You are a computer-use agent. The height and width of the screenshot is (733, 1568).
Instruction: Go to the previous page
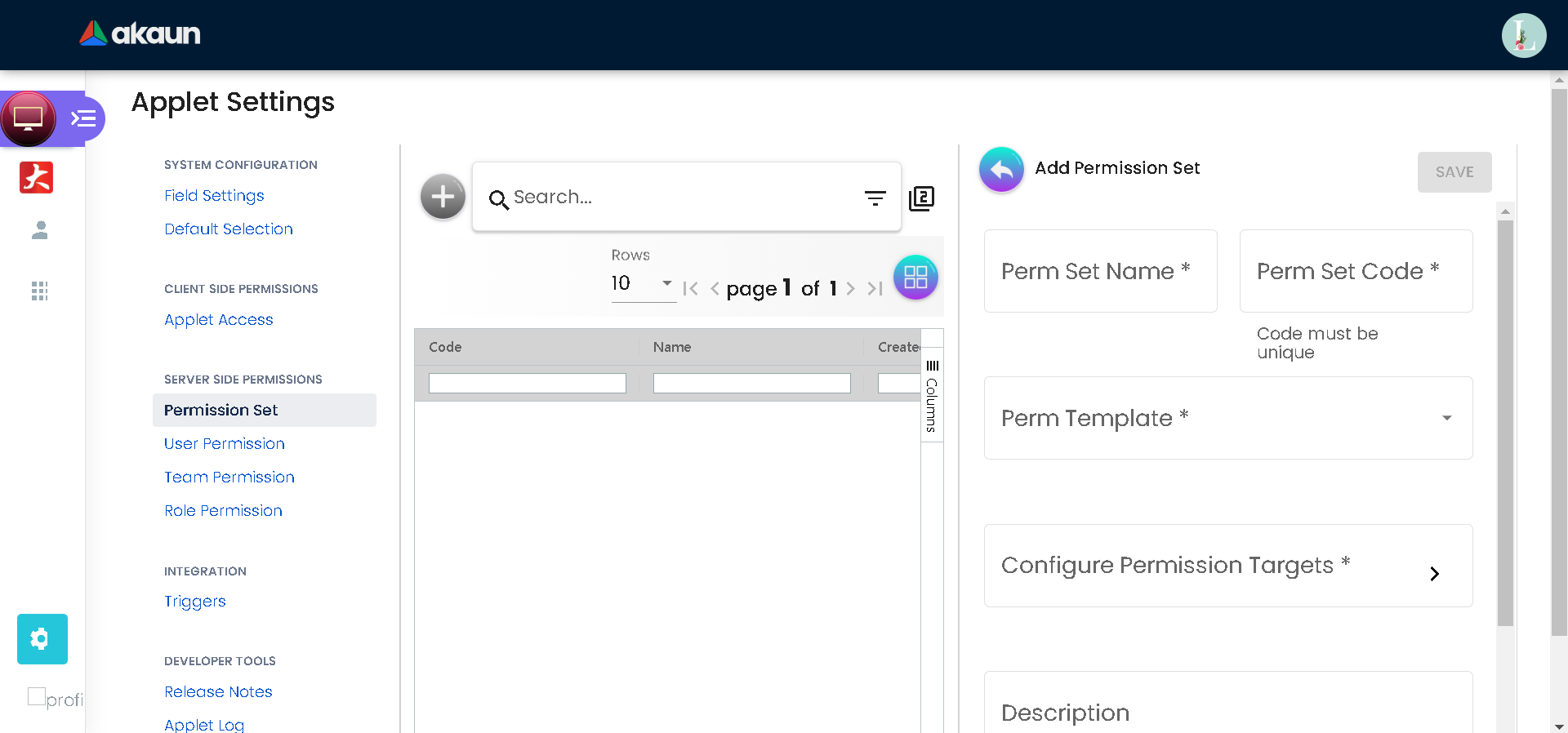(715, 288)
